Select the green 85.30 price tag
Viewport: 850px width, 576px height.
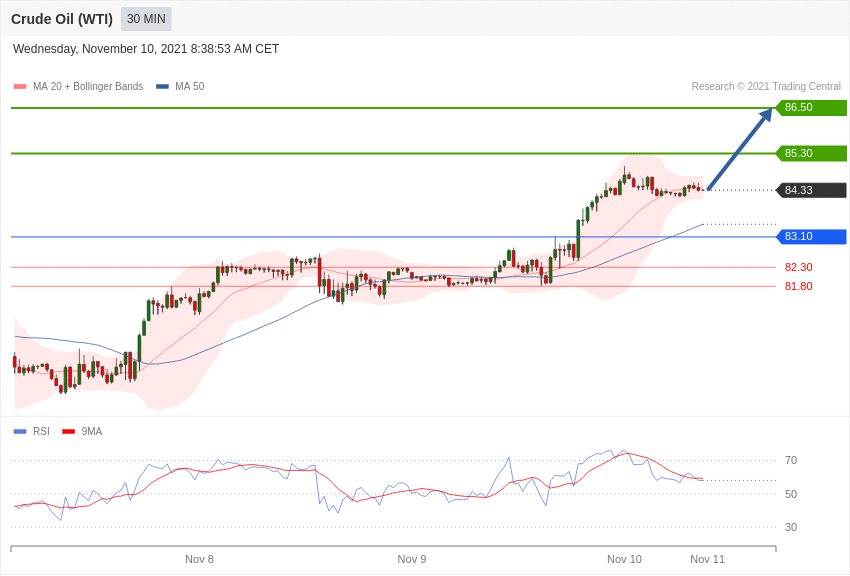(x=811, y=154)
